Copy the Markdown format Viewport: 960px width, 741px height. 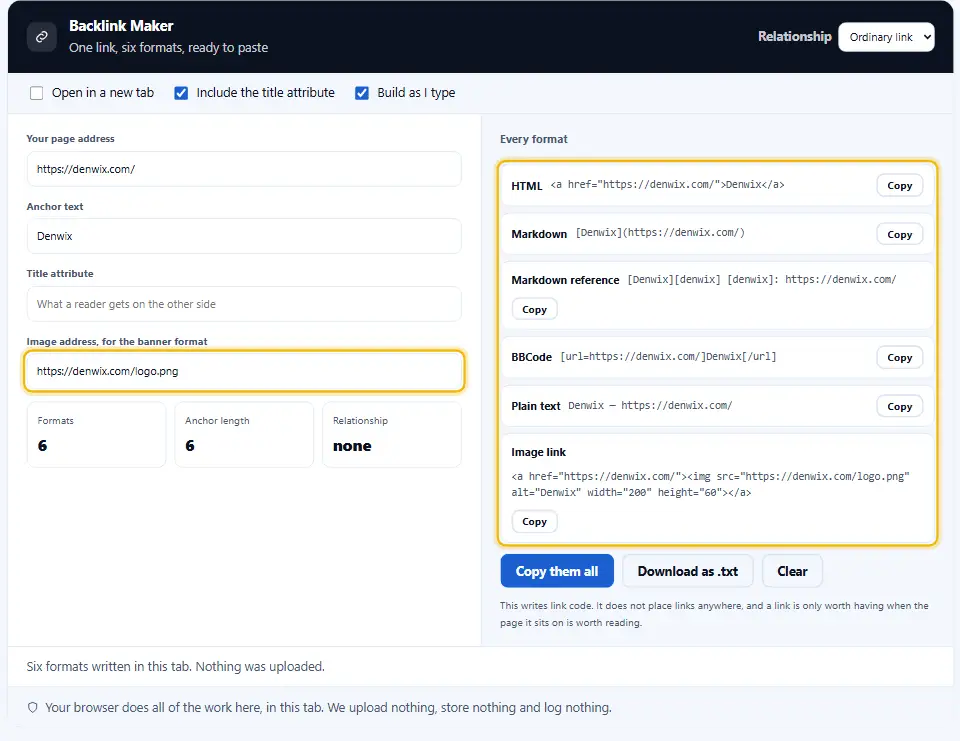(899, 235)
